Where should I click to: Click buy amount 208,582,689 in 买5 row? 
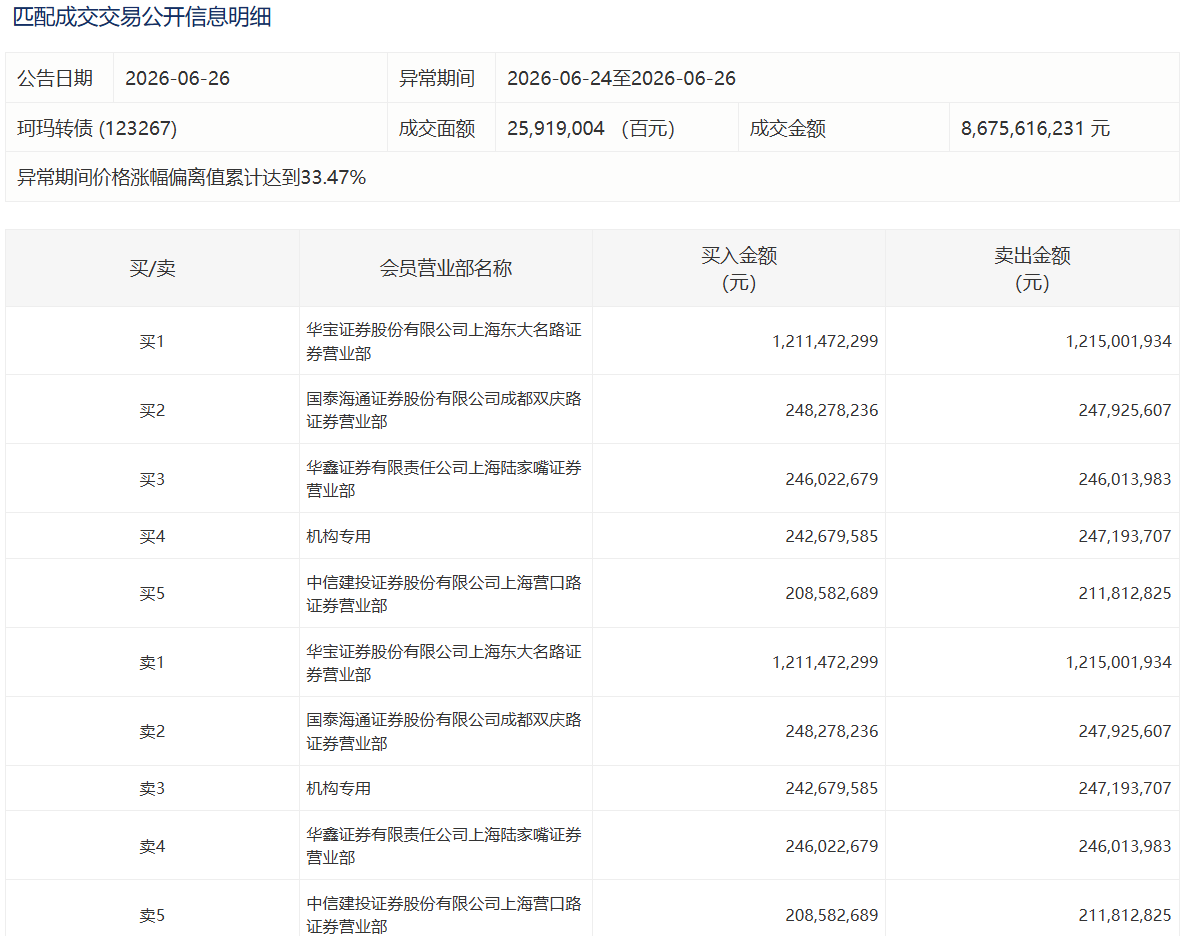click(831, 593)
